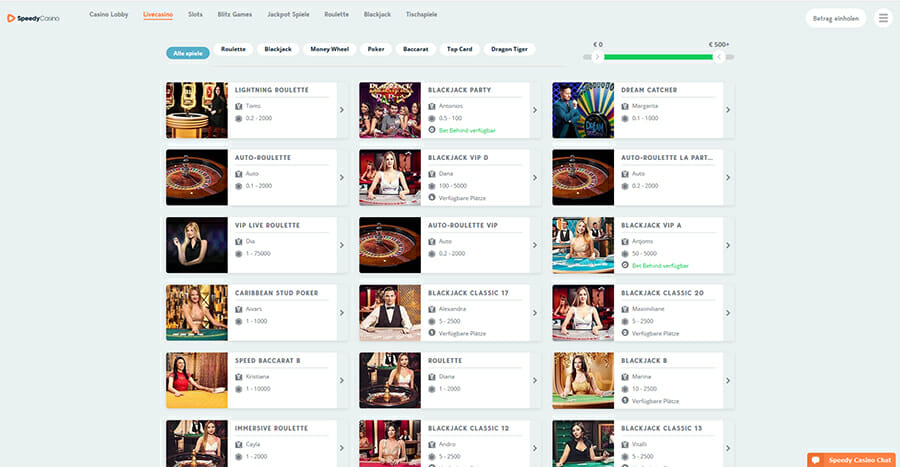Expand the Auto-Roulette VIP card arrow
The image size is (900, 467).
point(535,246)
